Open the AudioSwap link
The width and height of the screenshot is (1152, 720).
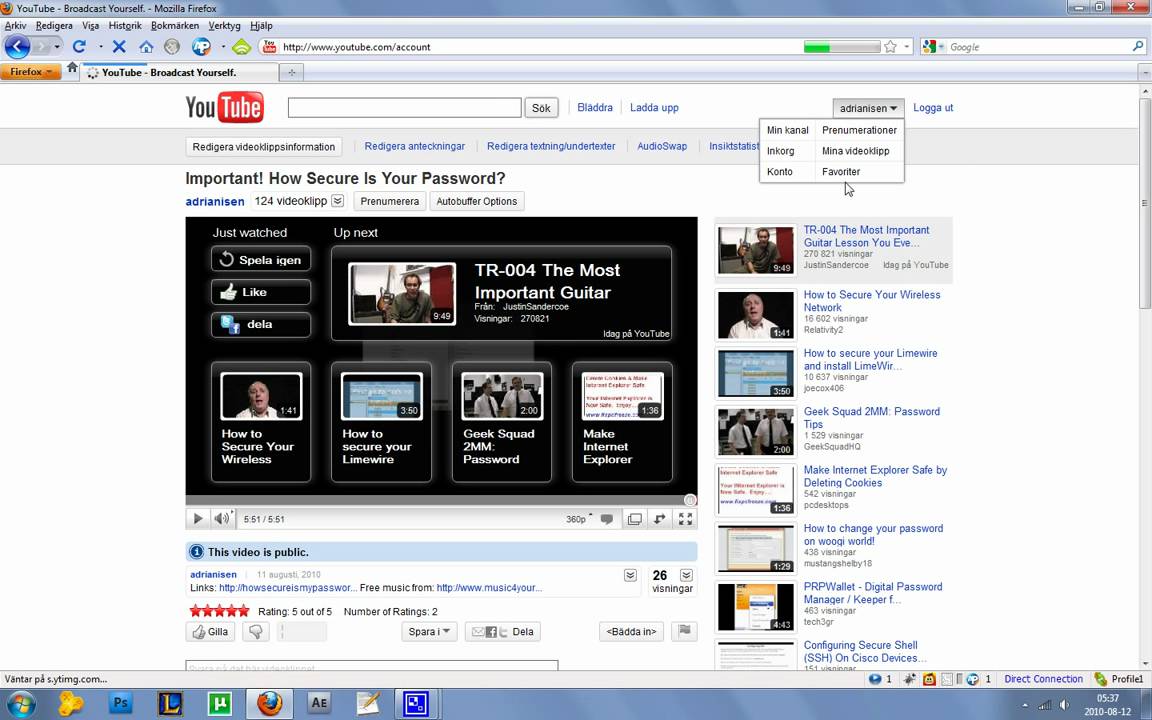(x=662, y=146)
